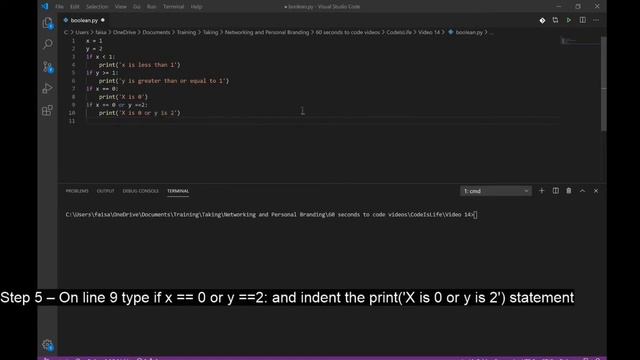Place cursor on empty line 11
Image resolution: width=640 pixels, height=360 pixels.
322,121
